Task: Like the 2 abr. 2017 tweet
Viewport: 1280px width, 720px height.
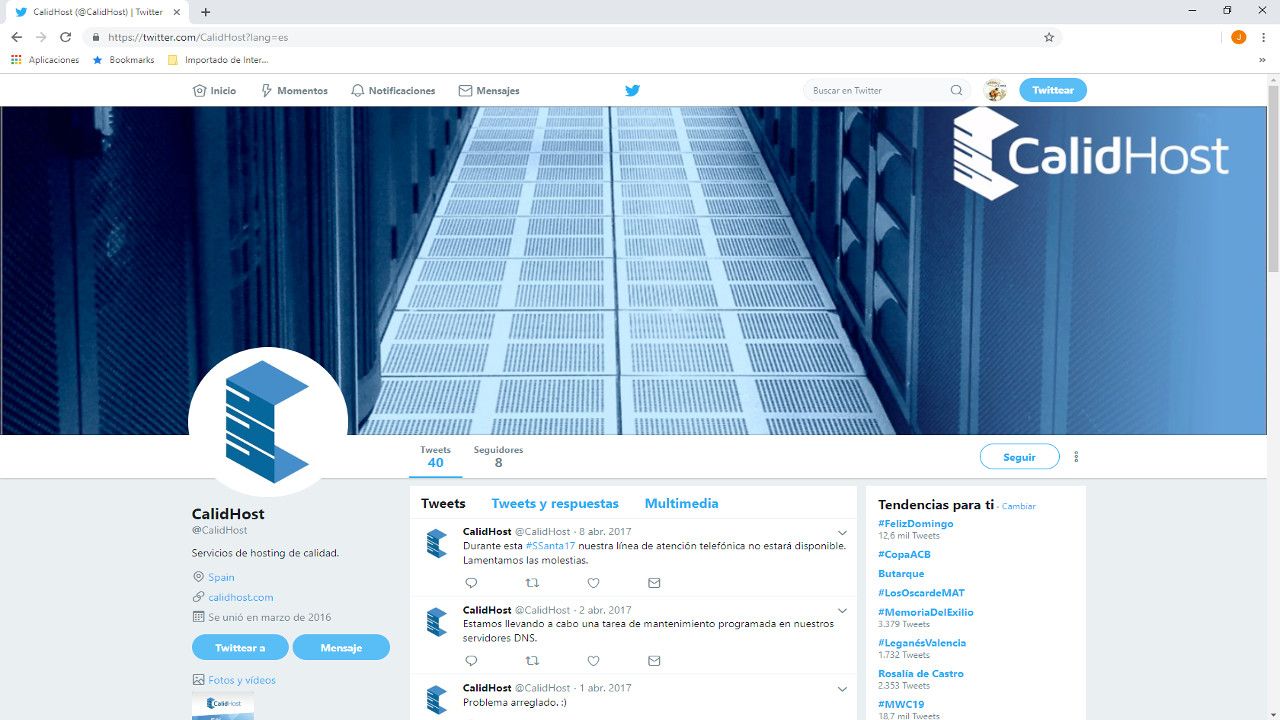Action: (593, 661)
